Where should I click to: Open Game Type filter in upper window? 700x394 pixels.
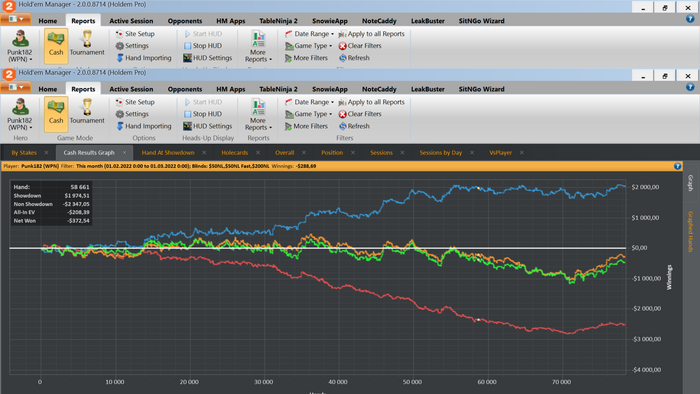(x=308, y=46)
